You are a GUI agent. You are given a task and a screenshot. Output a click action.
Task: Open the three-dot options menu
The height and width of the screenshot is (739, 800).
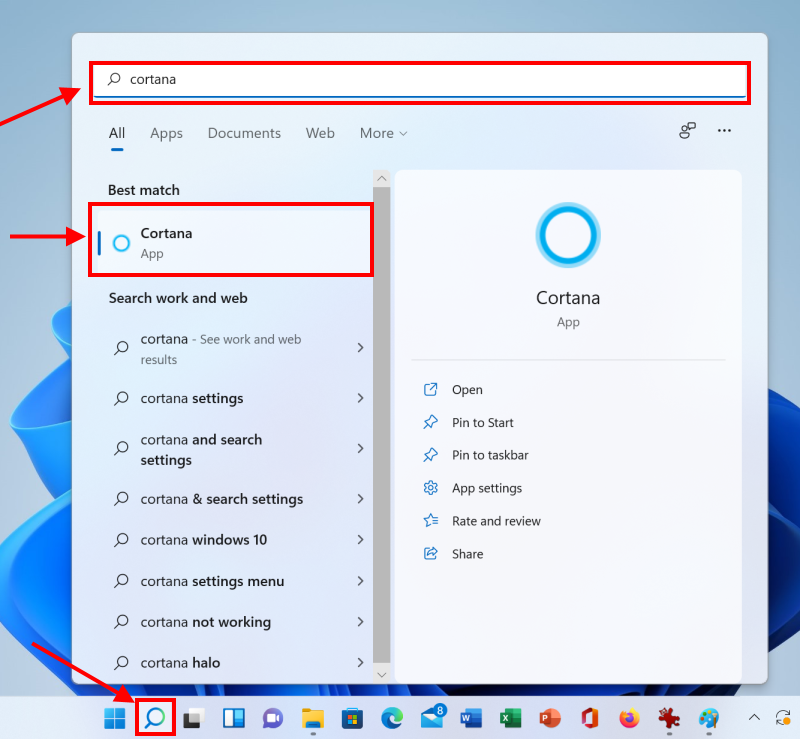(x=724, y=131)
